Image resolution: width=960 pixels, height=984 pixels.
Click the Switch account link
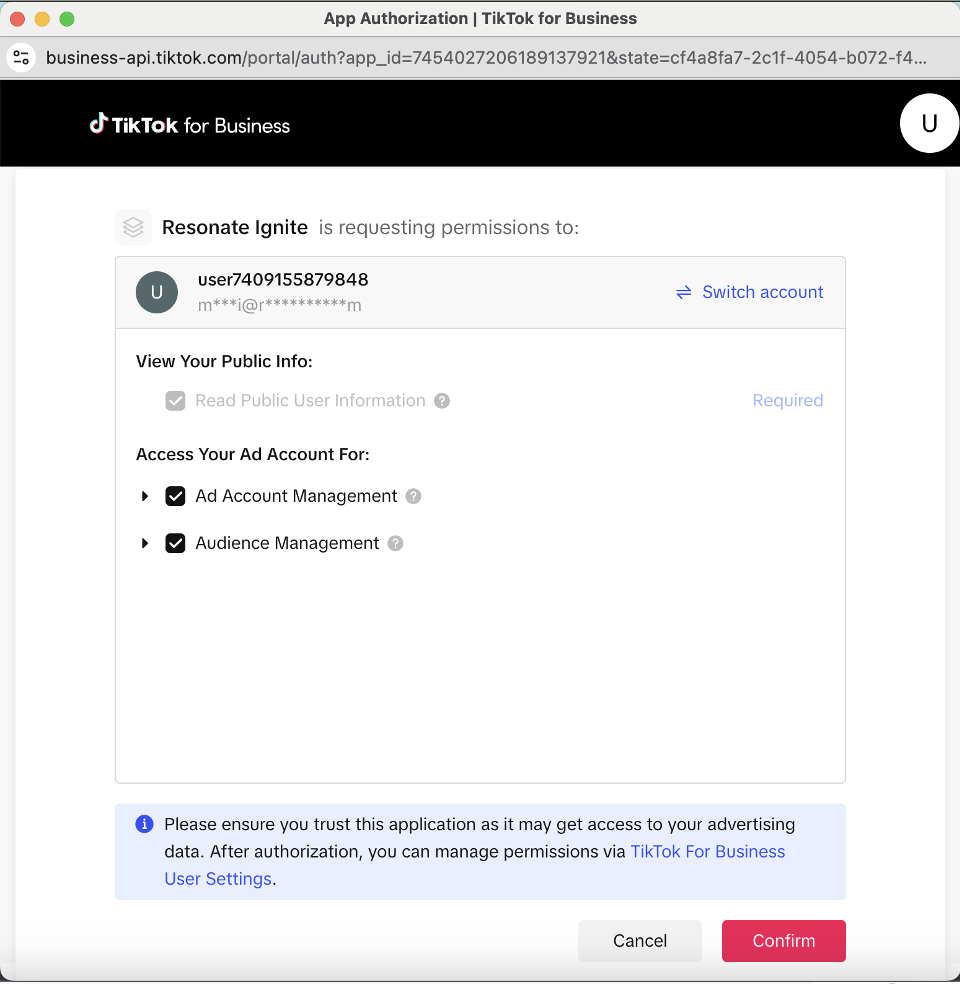point(762,292)
